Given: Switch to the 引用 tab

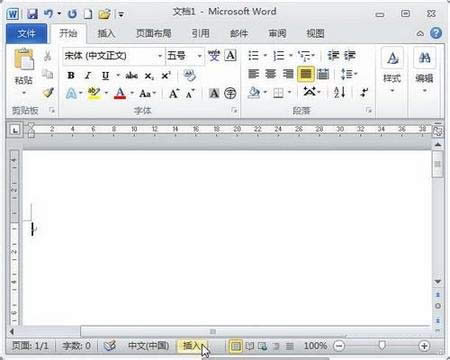Looking at the screenshot, I should click(x=201, y=33).
